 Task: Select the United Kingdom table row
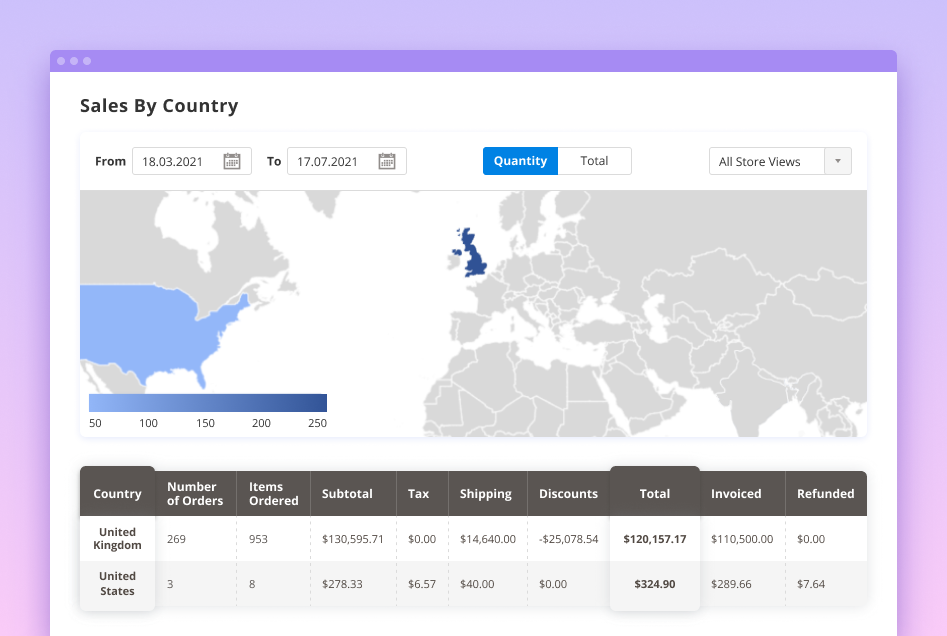click(117, 539)
